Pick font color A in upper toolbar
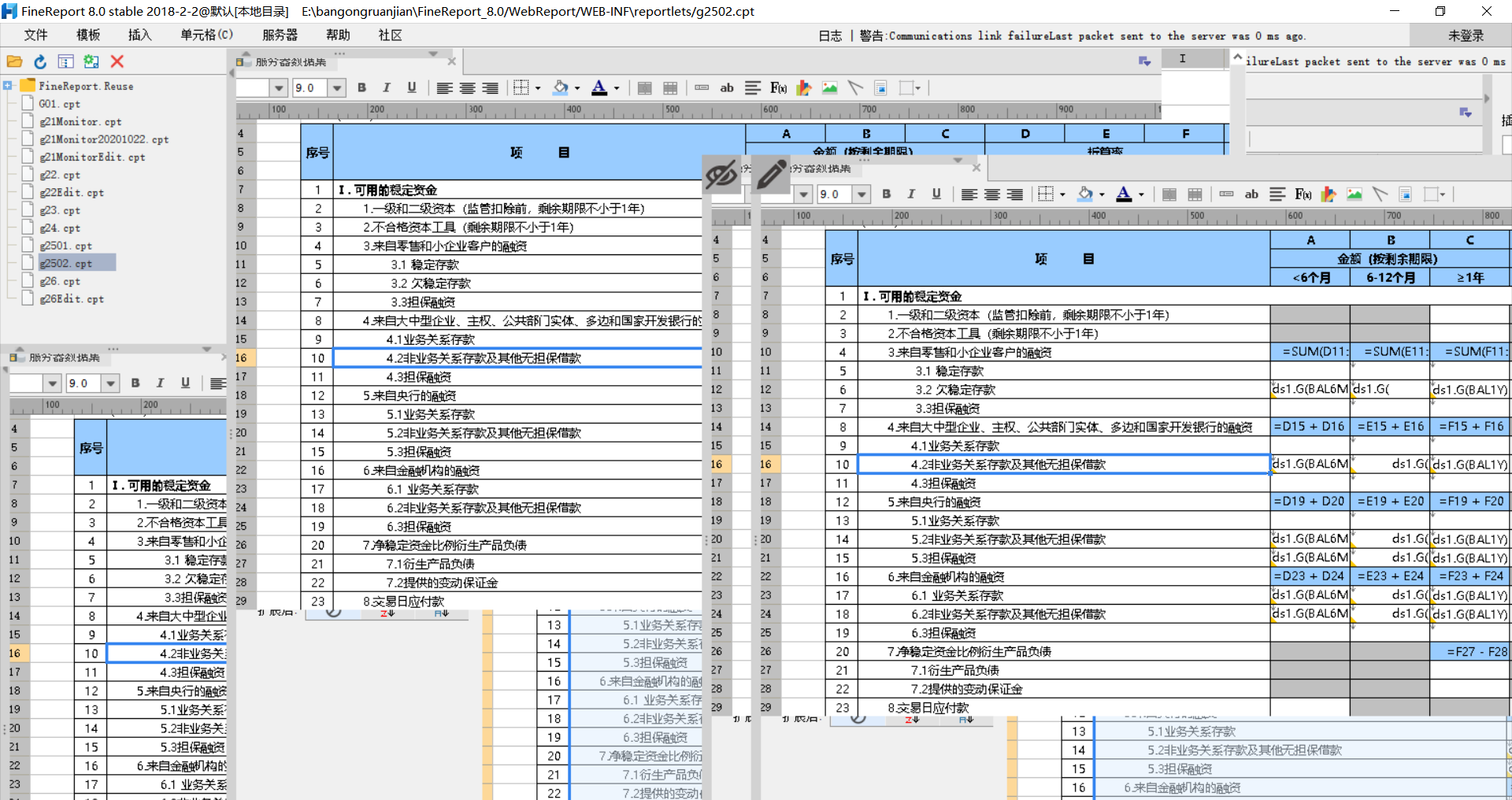Image resolution: width=1512 pixels, height=800 pixels. pyautogui.click(x=599, y=88)
